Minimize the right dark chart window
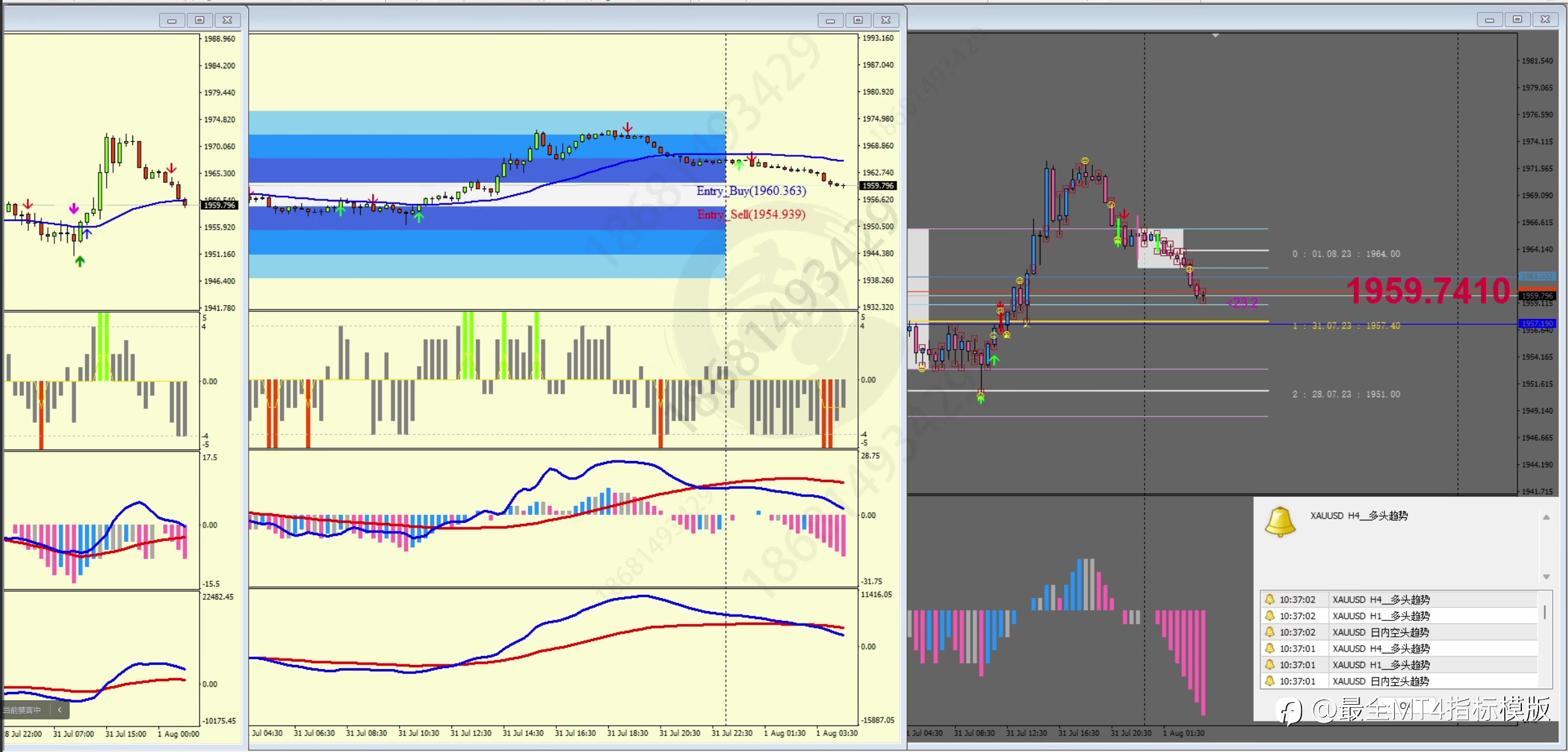 pyautogui.click(x=1489, y=20)
